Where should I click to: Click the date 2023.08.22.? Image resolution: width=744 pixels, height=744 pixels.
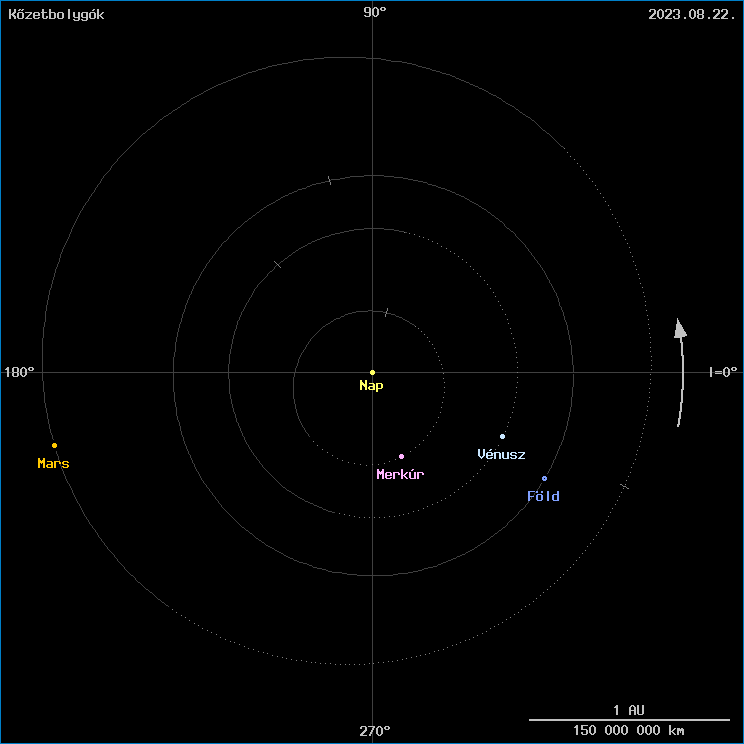pos(692,14)
